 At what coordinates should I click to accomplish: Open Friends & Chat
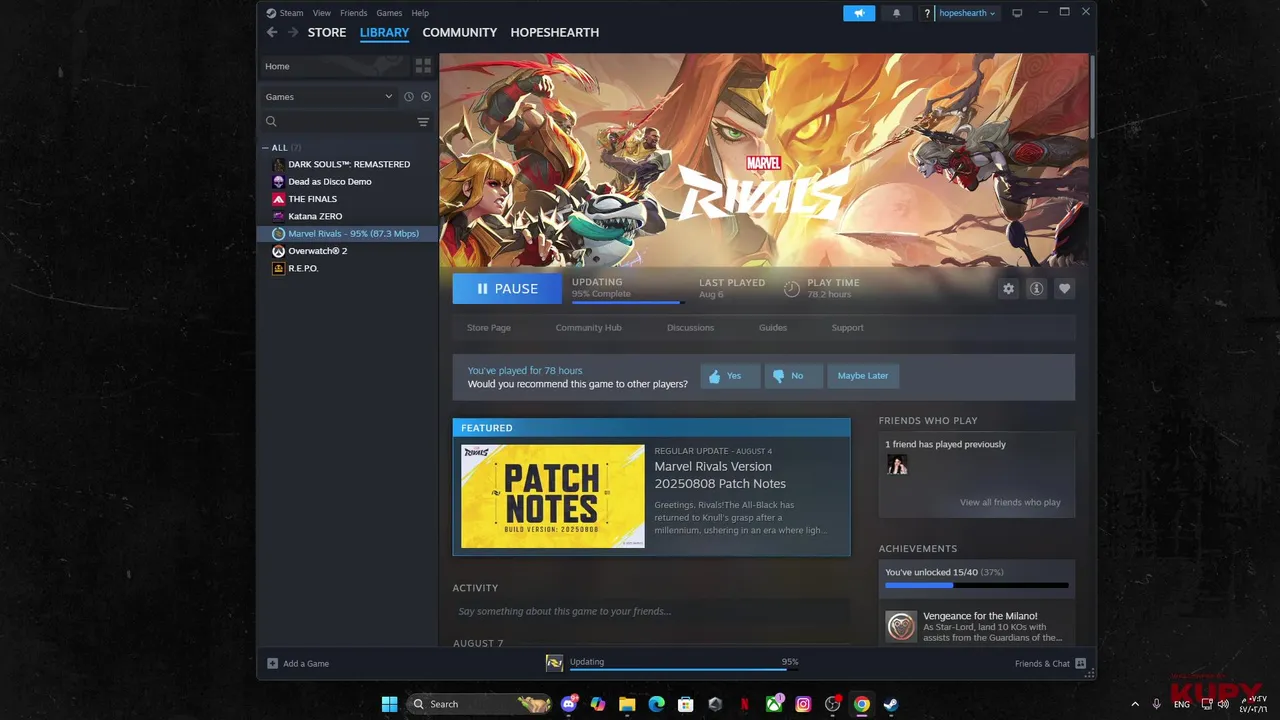[1050, 664]
